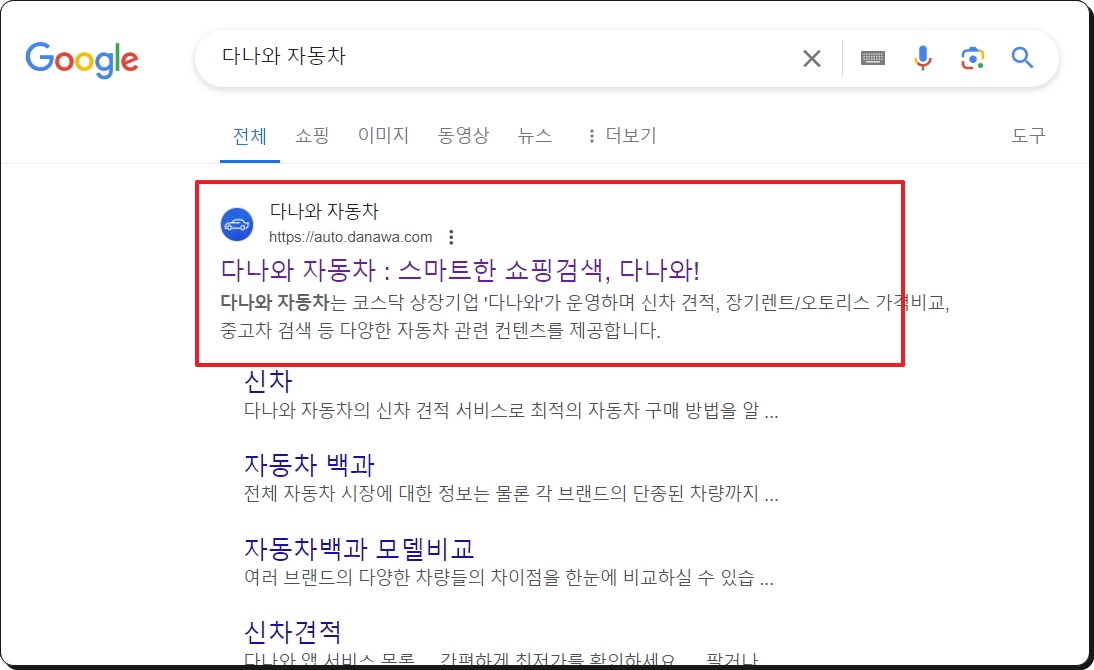Open the 자동차백과 모델비교 sitelink
Viewport: 1094px width, 670px height.
click(x=359, y=549)
